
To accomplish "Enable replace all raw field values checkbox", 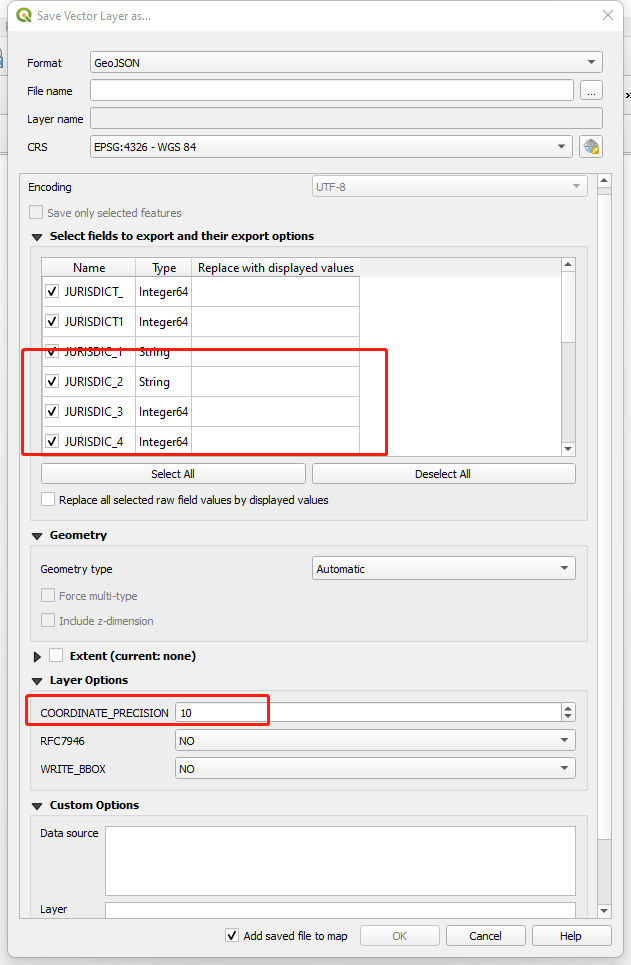I will (x=48, y=500).
